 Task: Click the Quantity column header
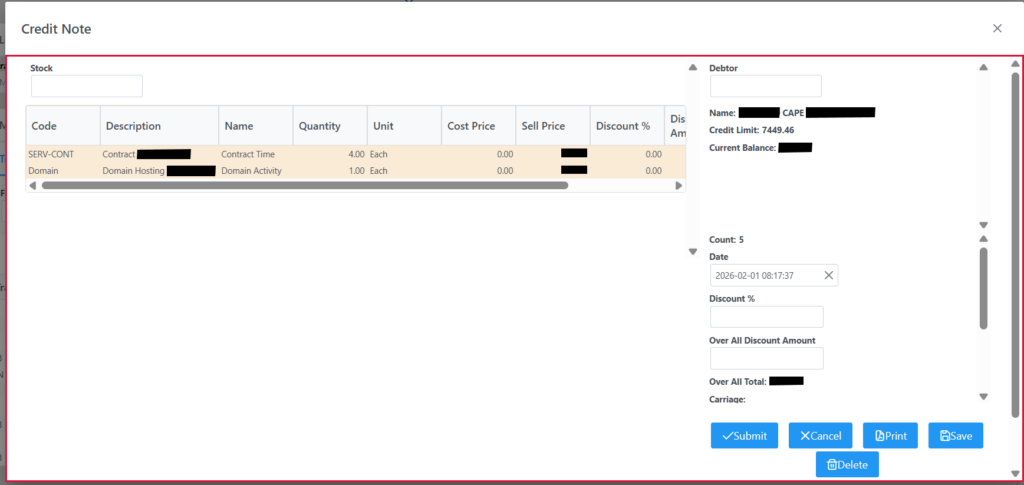click(319, 126)
